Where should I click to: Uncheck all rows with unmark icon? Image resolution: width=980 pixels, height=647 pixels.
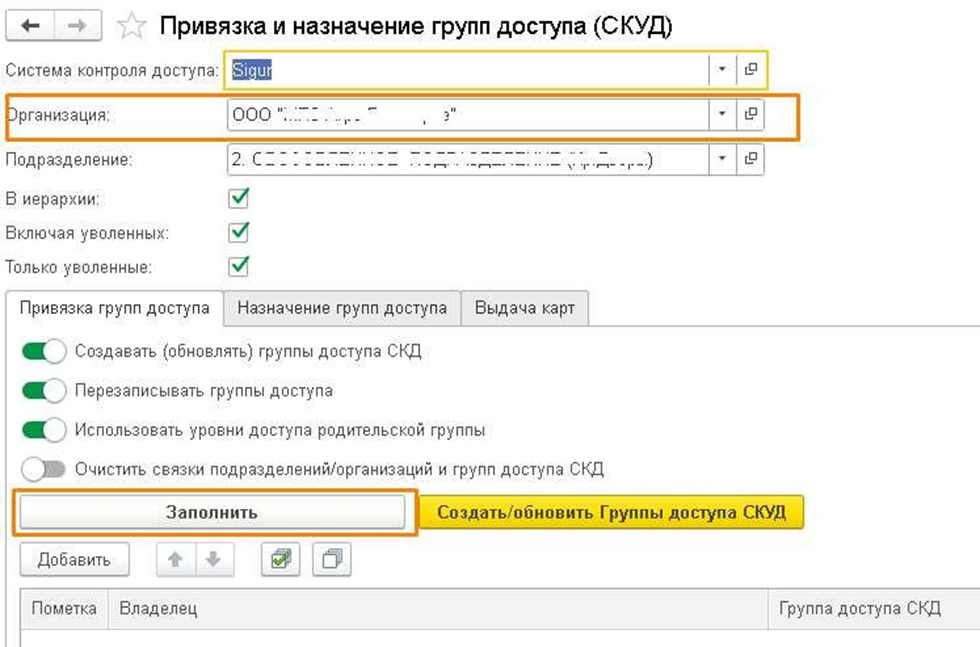click(x=331, y=561)
